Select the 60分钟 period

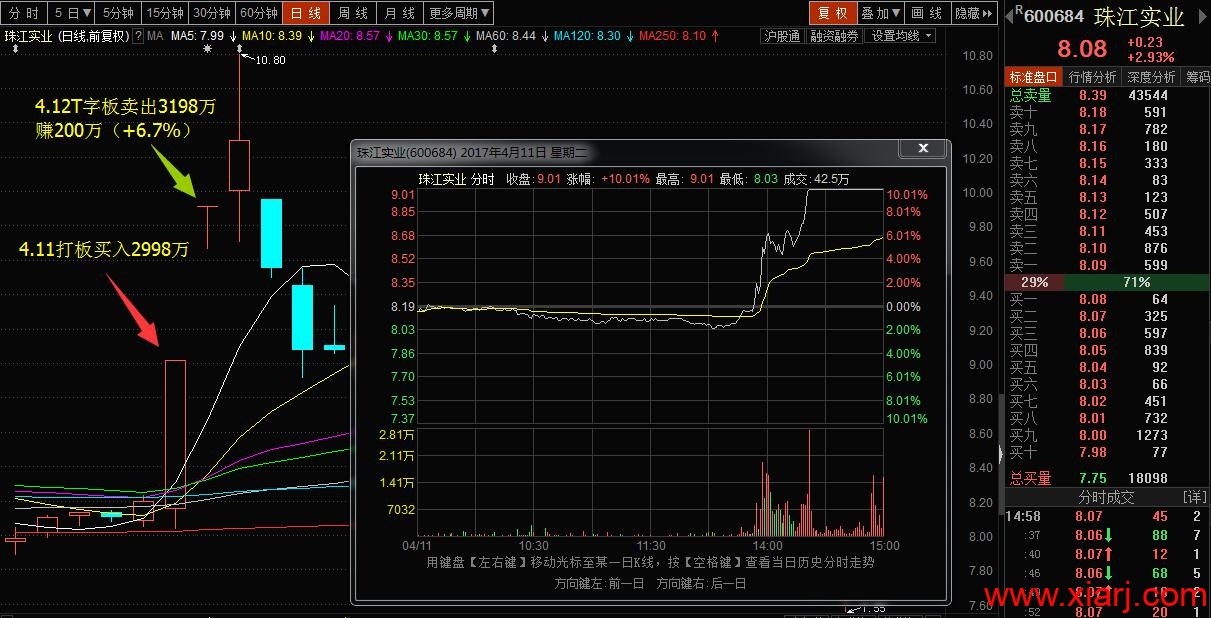point(258,13)
